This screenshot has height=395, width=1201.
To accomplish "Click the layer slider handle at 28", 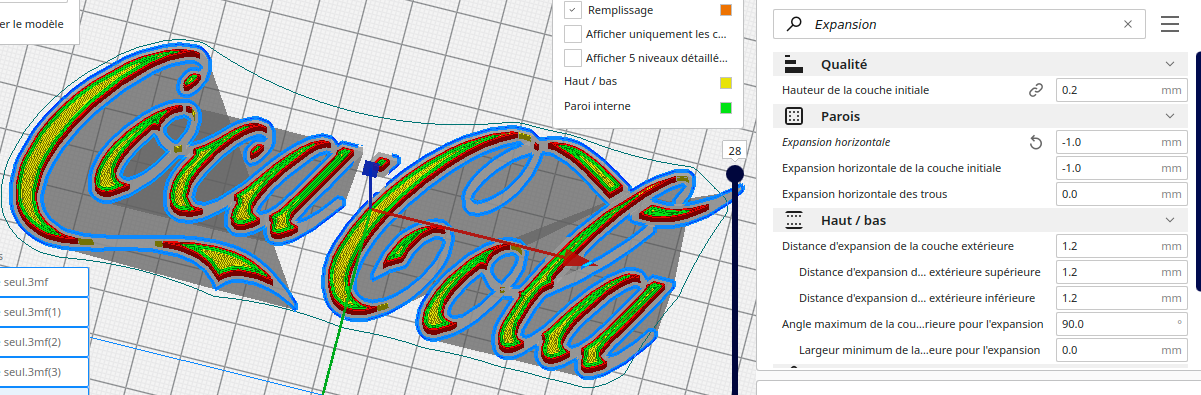I will tap(735, 174).
